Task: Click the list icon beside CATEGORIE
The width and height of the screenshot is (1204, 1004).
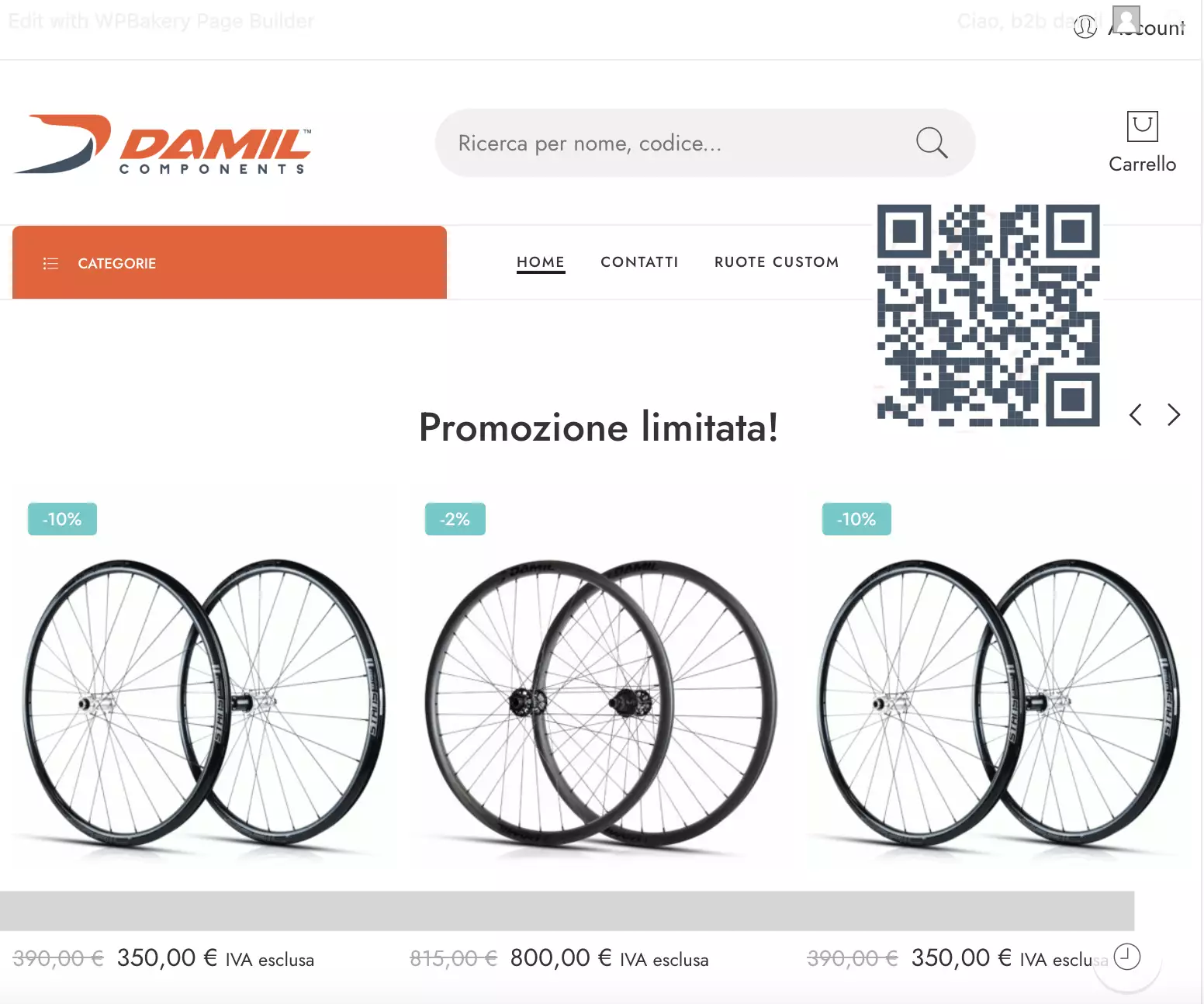Action: 50,263
